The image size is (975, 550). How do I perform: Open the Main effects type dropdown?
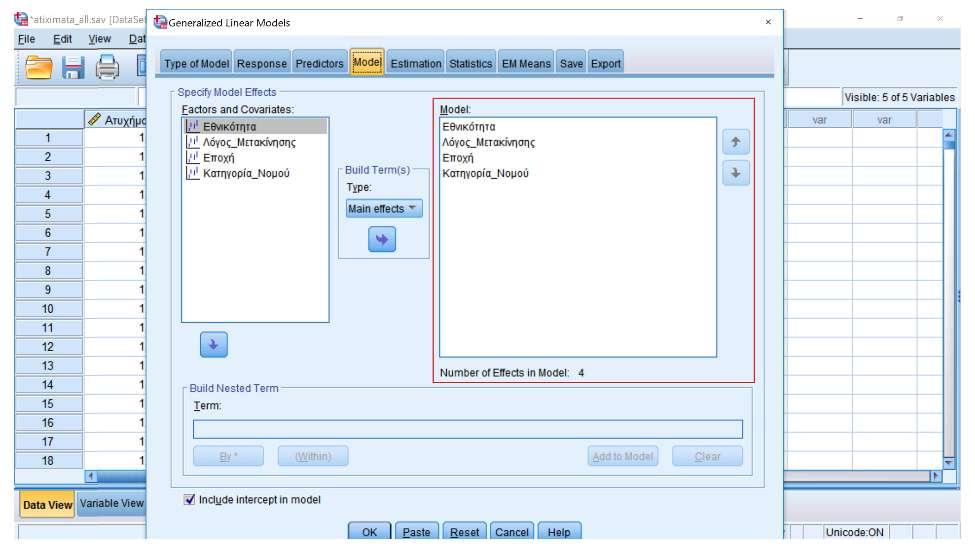384,208
